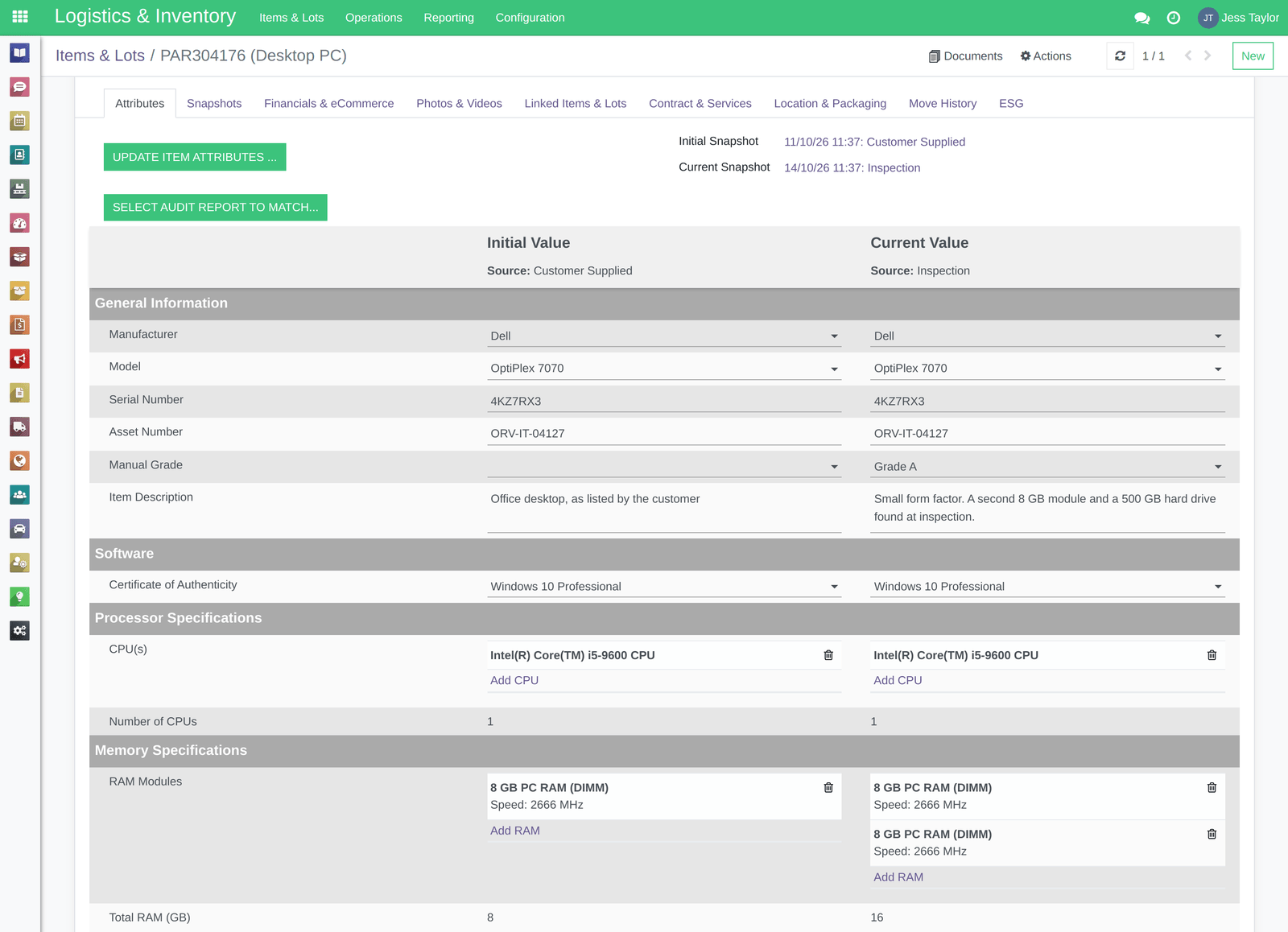This screenshot has height=932, width=1288.
Task: Open the red megaphone sidebar icon
Action: (x=20, y=359)
